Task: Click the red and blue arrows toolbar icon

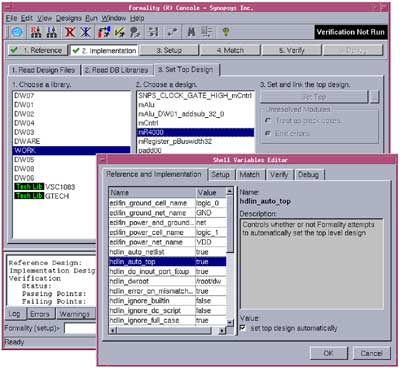Action: (x=104, y=32)
